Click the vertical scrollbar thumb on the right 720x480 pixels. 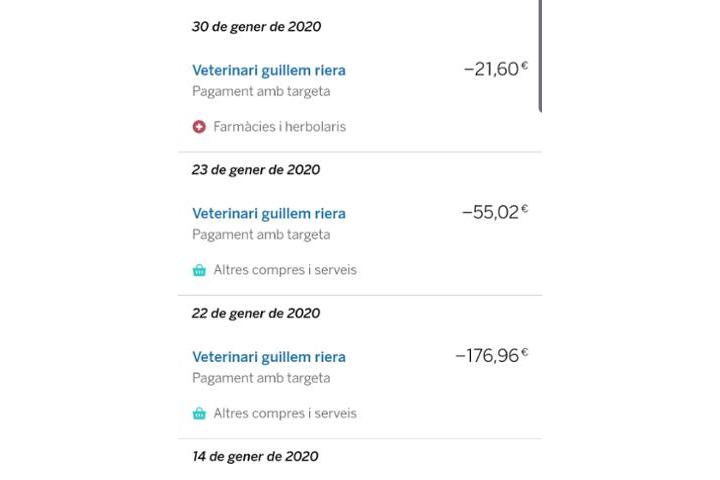pos(540,55)
